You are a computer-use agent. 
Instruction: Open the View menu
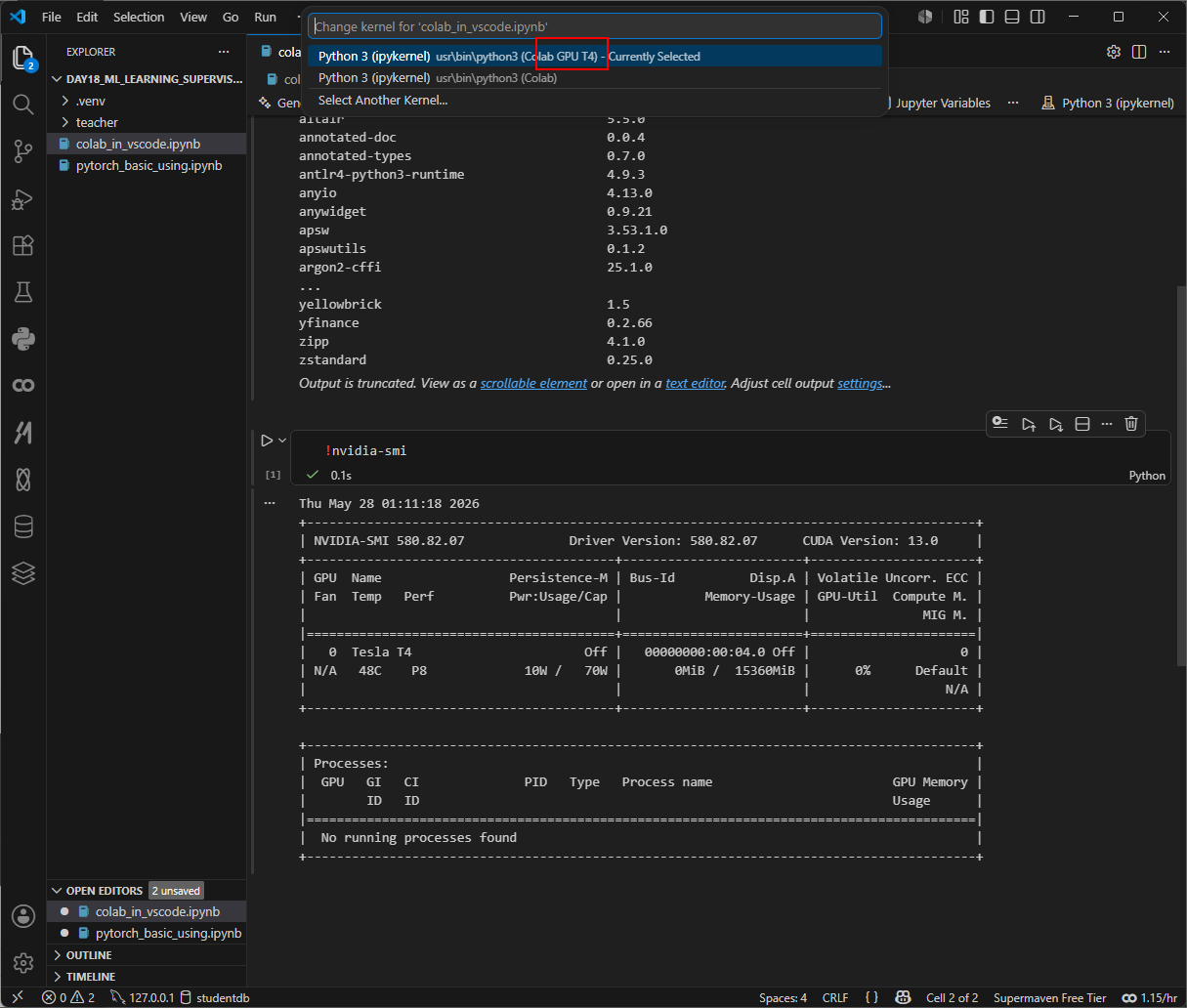point(193,17)
